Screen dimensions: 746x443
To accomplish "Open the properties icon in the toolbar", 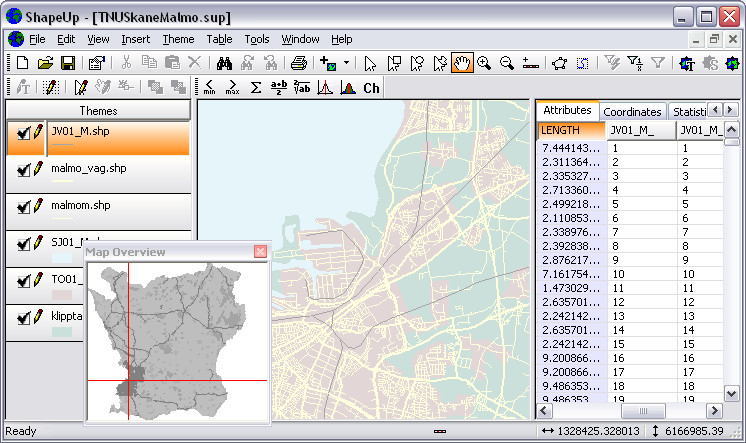I will 97,63.
